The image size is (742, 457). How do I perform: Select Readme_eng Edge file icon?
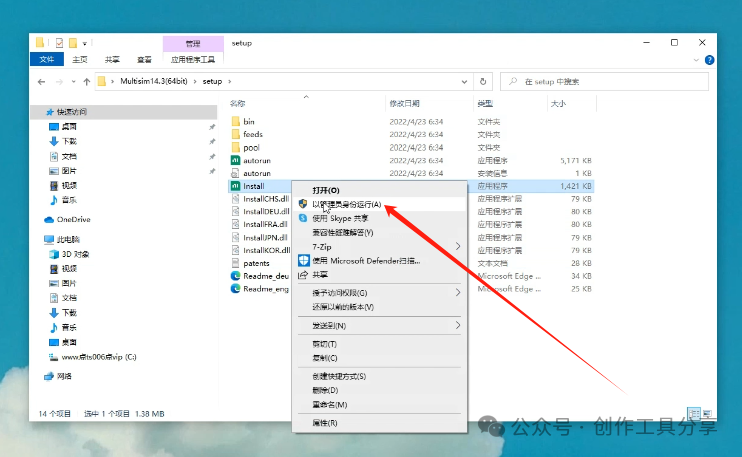tap(235, 289)
